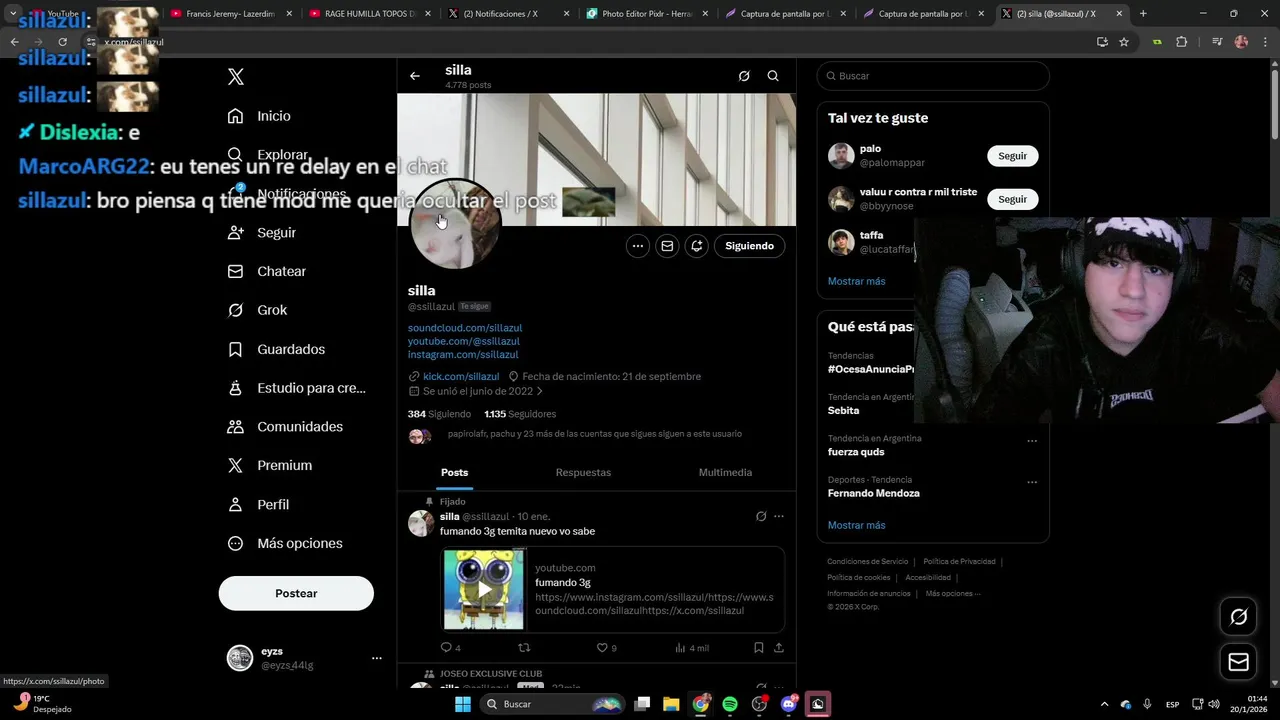
Task: Go back with profile header arrow
Action: (415, 76)
